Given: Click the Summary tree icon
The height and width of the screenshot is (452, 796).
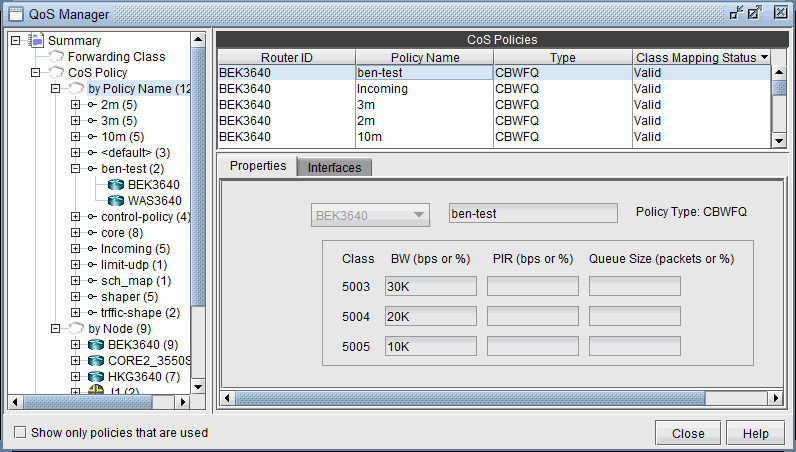Looking at the screenshot, I should (37, 41).
